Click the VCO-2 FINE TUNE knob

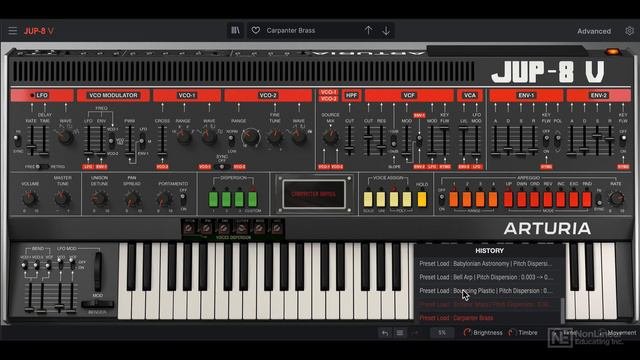click(x=275, y=137)
